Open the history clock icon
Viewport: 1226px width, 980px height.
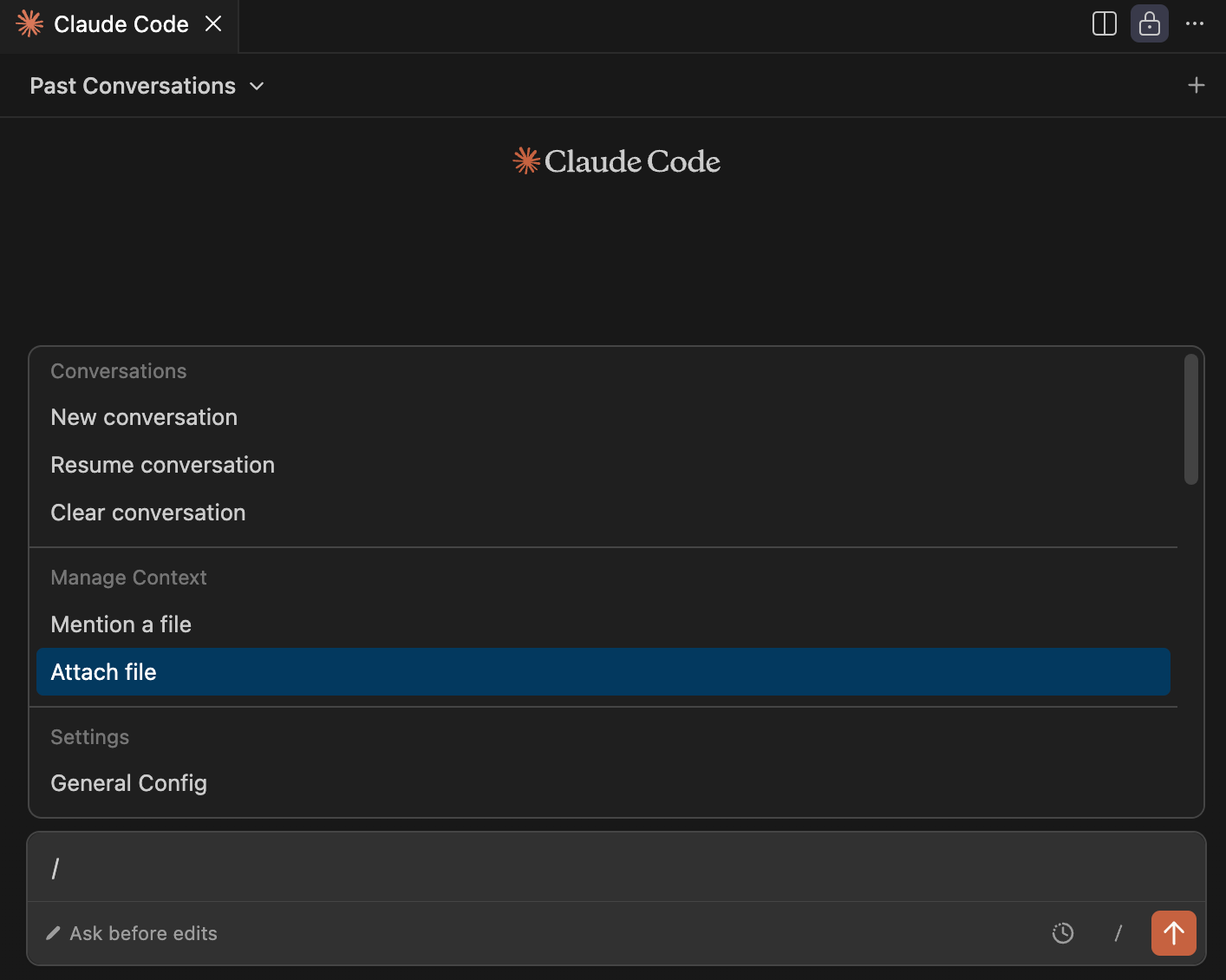pyautogui.click(x=1062, y=933)
